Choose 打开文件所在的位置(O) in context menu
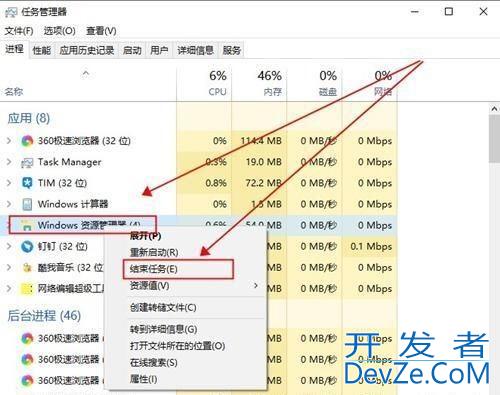The height and width of the screenshot is (395, 500). click(177, 346)
